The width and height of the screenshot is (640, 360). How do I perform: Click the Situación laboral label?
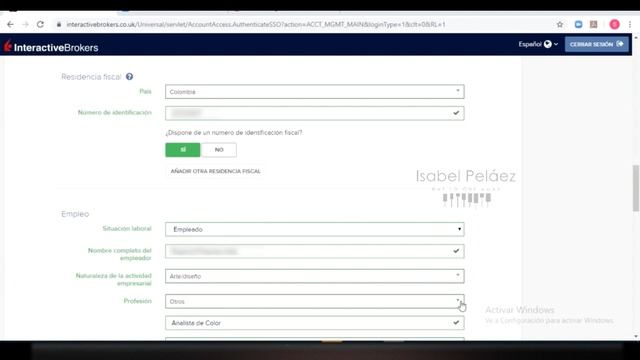pyautogui.click(x=127, y=229)
